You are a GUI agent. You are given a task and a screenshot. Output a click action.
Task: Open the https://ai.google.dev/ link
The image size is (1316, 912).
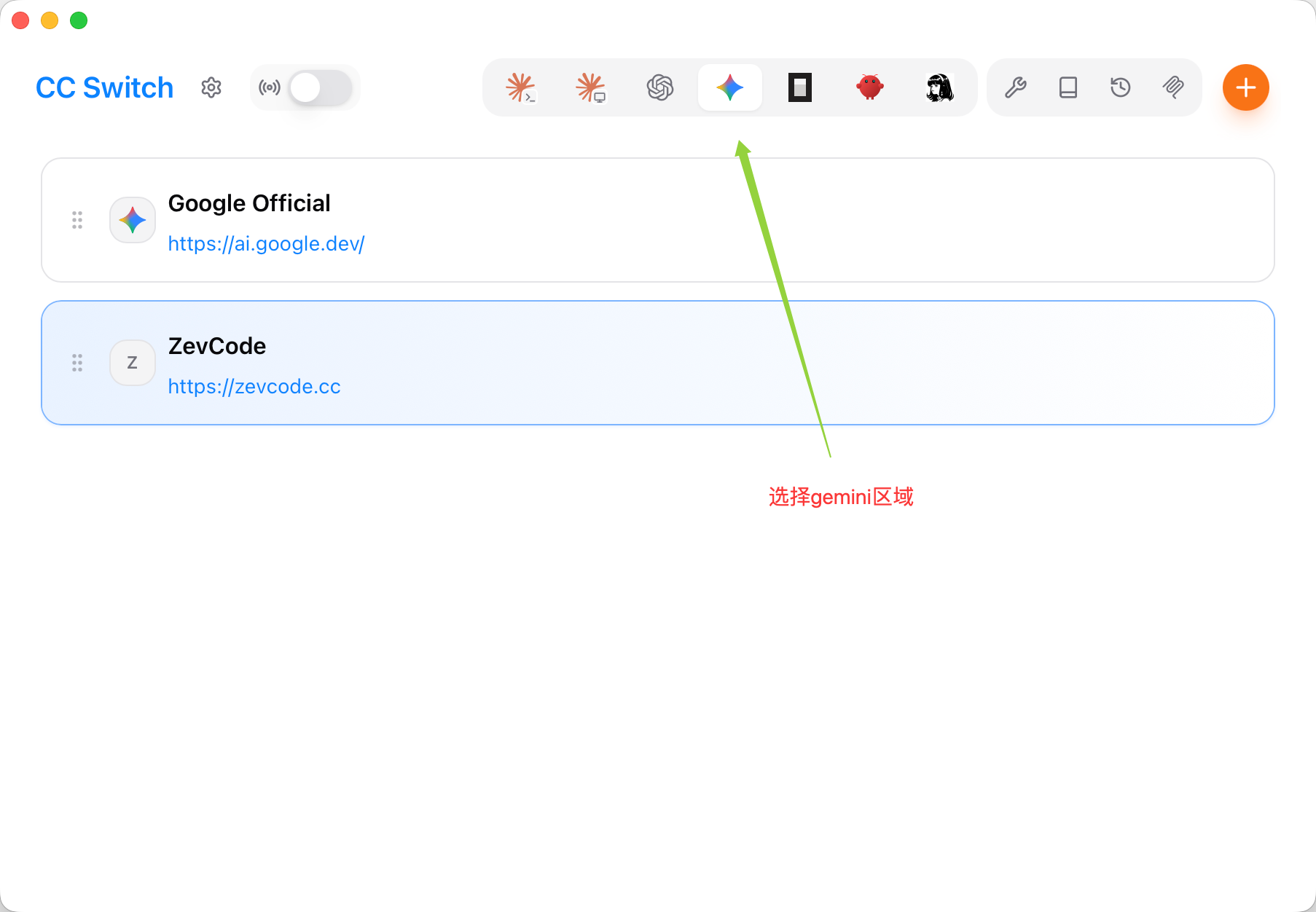266,243
